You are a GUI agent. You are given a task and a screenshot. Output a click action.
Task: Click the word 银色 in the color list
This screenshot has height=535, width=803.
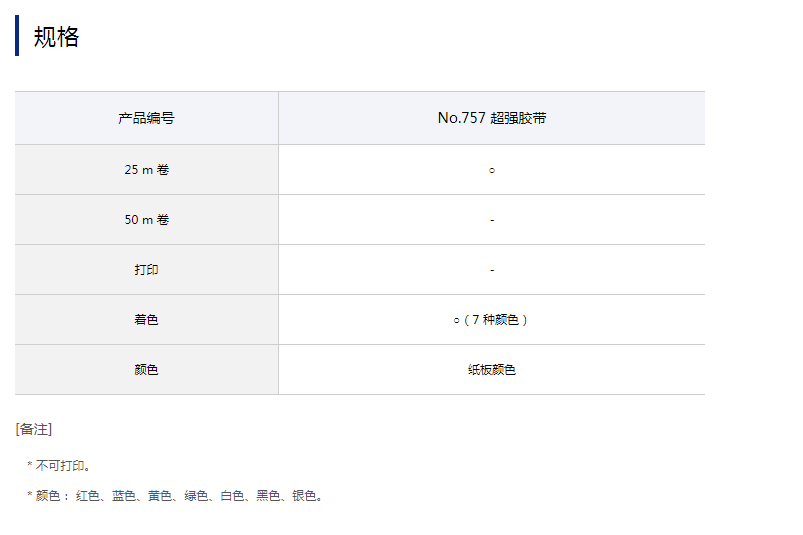(x=304, y=496)
